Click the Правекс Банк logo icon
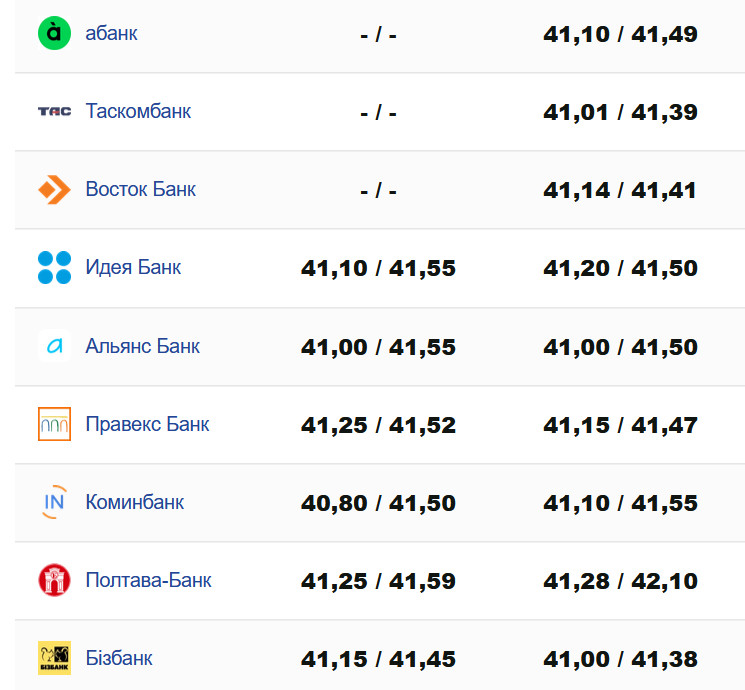 [x=54, y=424]
